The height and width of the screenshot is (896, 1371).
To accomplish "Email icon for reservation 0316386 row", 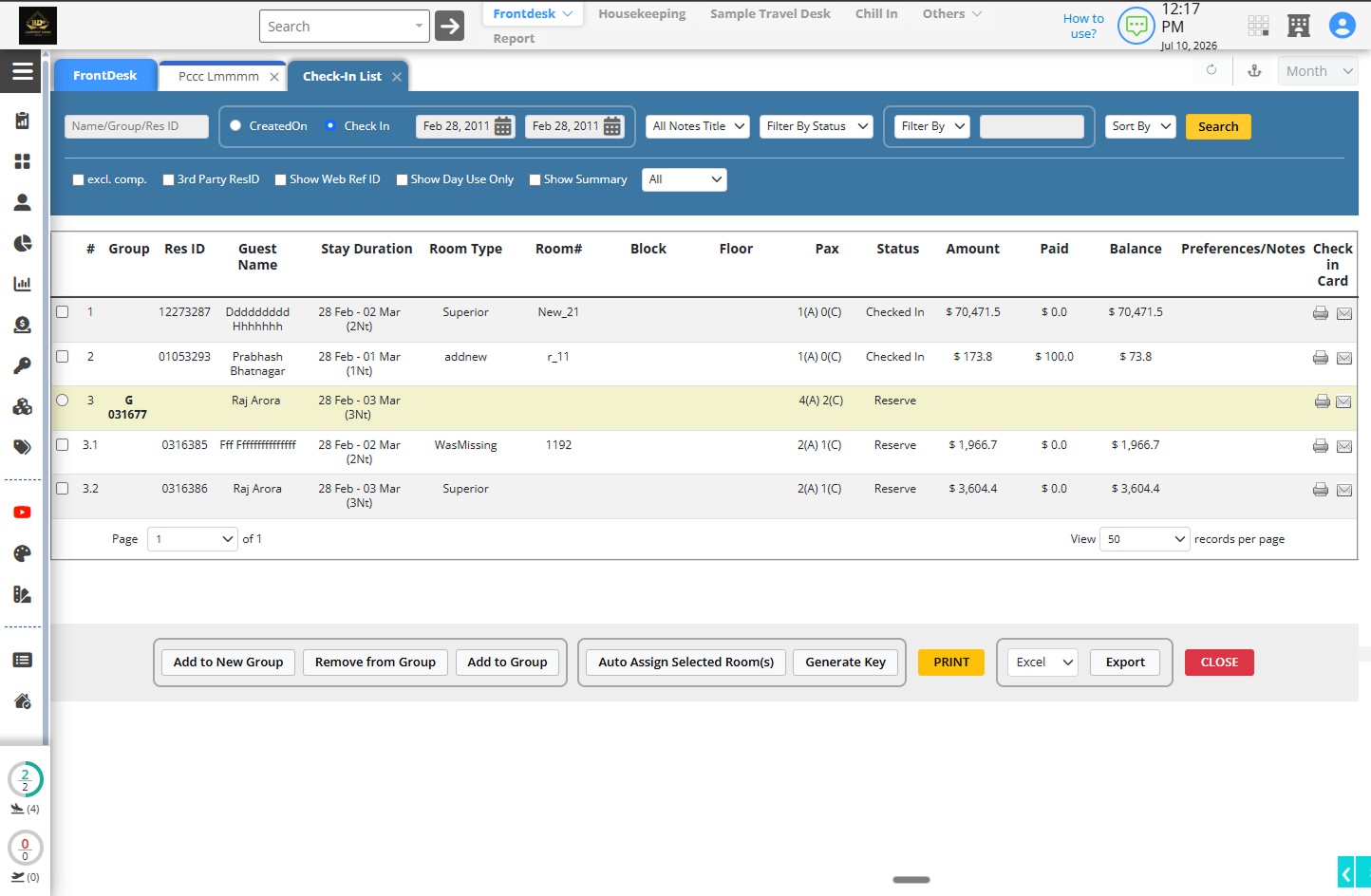I will pyautogui.click(x=1344, y=490).
